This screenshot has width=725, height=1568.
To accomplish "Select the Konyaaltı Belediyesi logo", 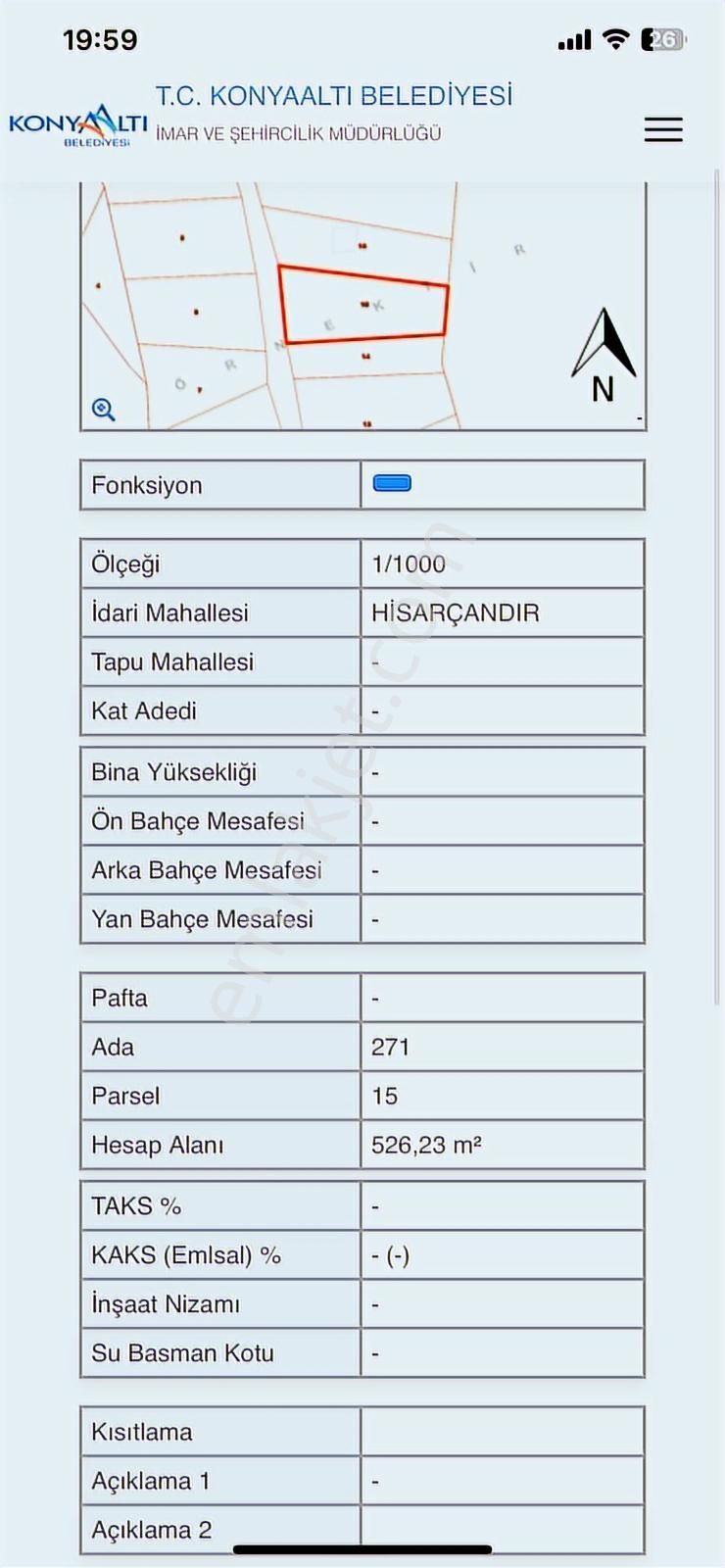I will coord(75,125).
